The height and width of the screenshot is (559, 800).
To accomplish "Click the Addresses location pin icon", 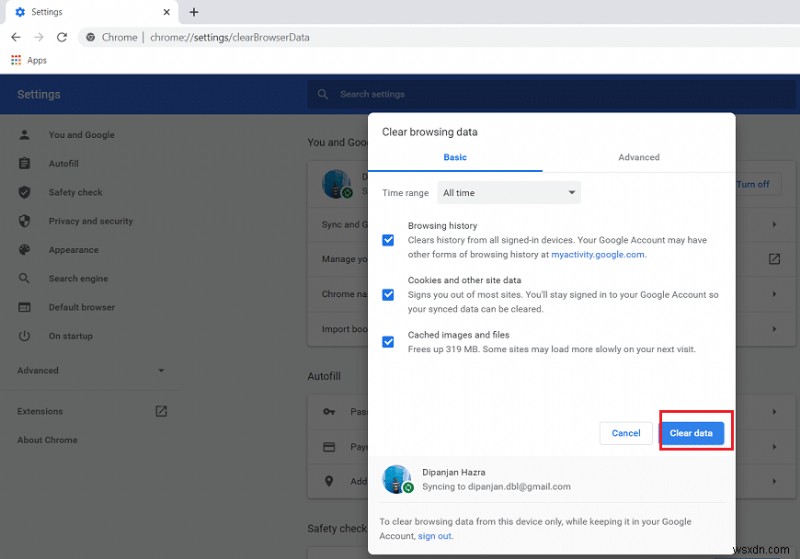I will point(329,481).
